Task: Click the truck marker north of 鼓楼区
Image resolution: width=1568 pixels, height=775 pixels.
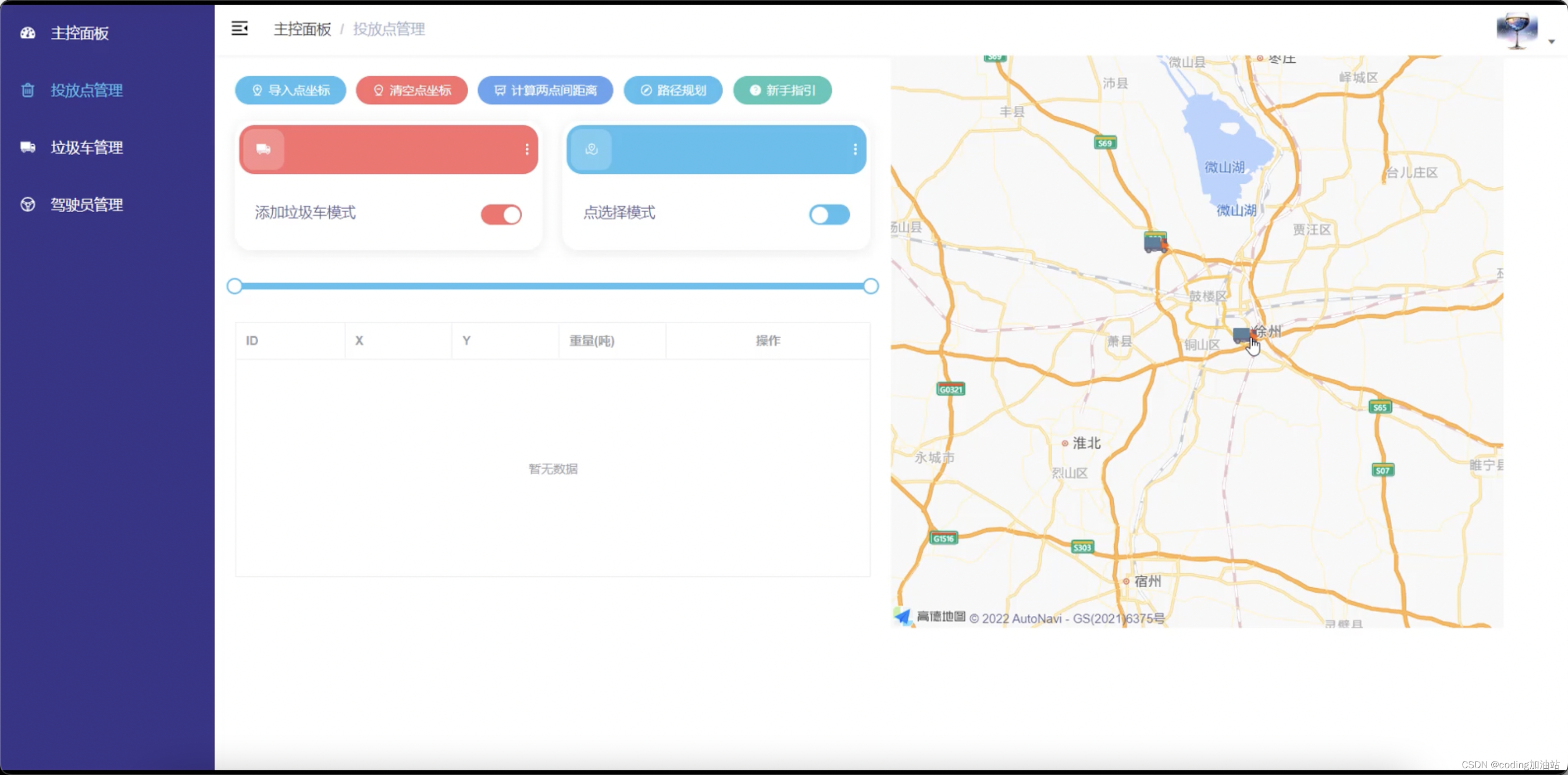Action: pyautogui.click(x=1155, y=242)
